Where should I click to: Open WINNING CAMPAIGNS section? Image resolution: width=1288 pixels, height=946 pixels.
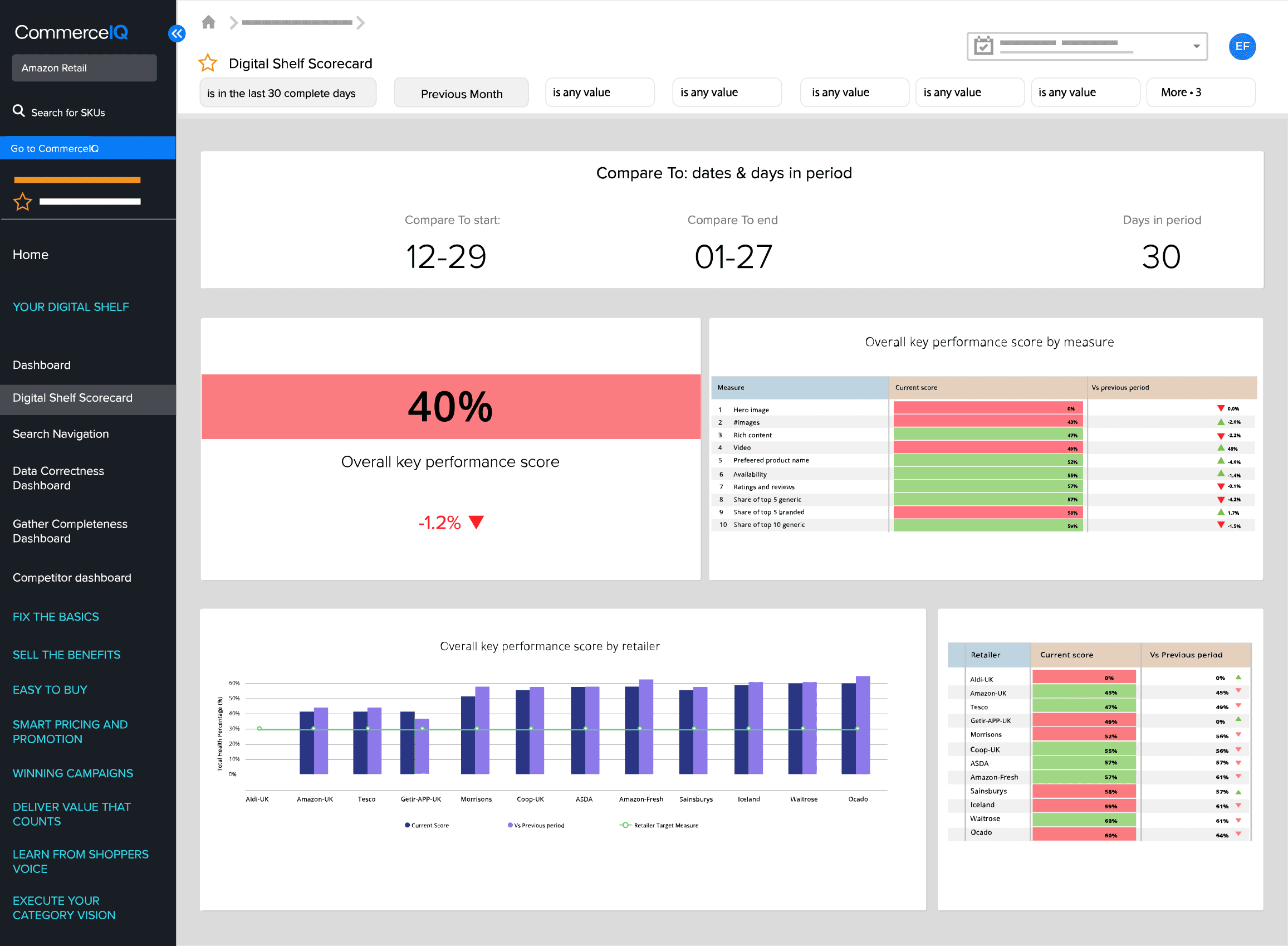pos(72,773)
